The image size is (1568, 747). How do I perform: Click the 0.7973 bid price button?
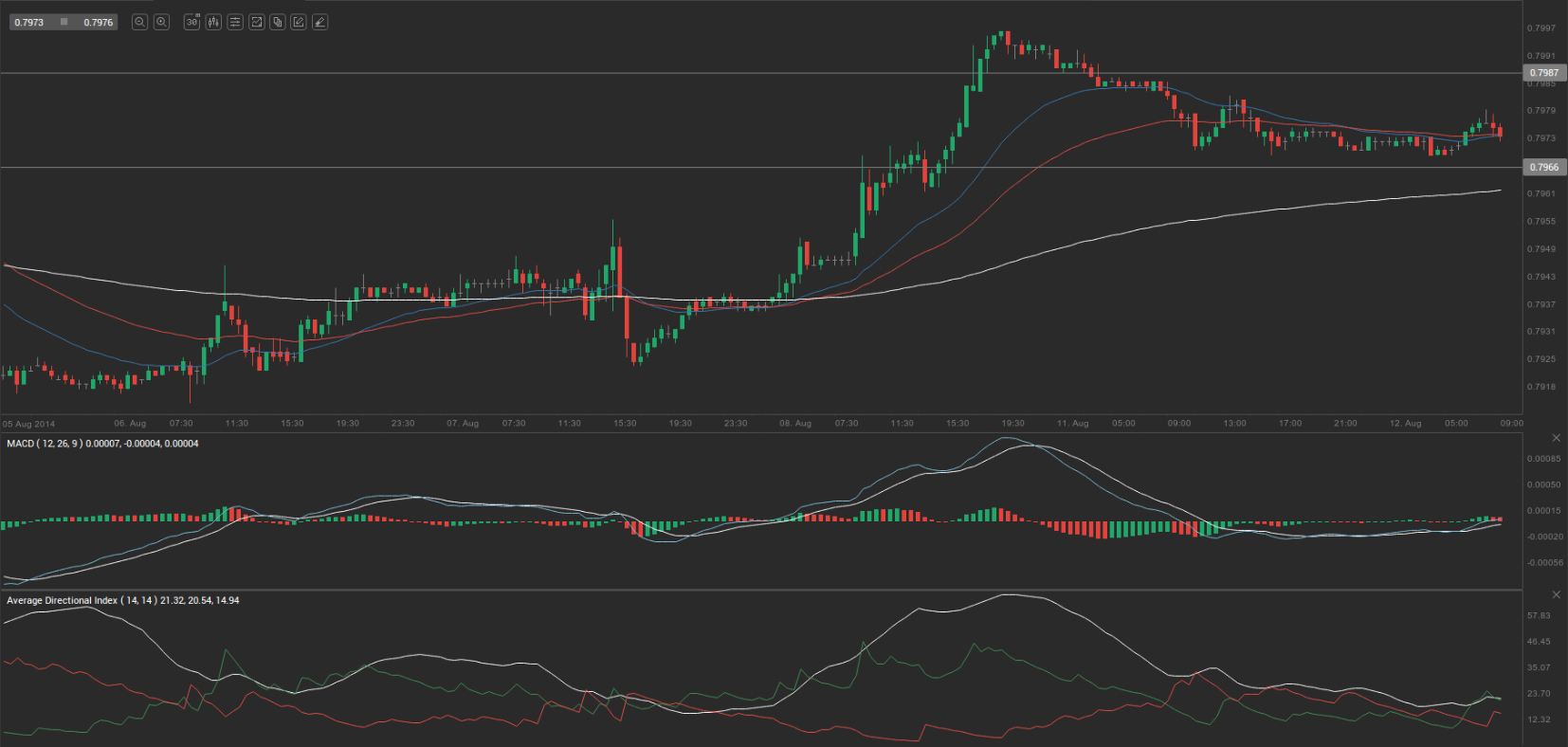click(29, 22)
